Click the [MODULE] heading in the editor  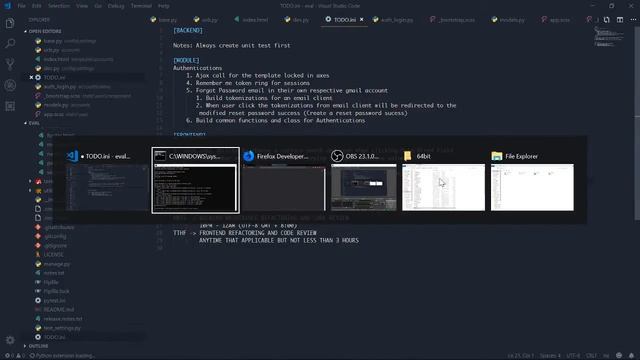point(186,60)
